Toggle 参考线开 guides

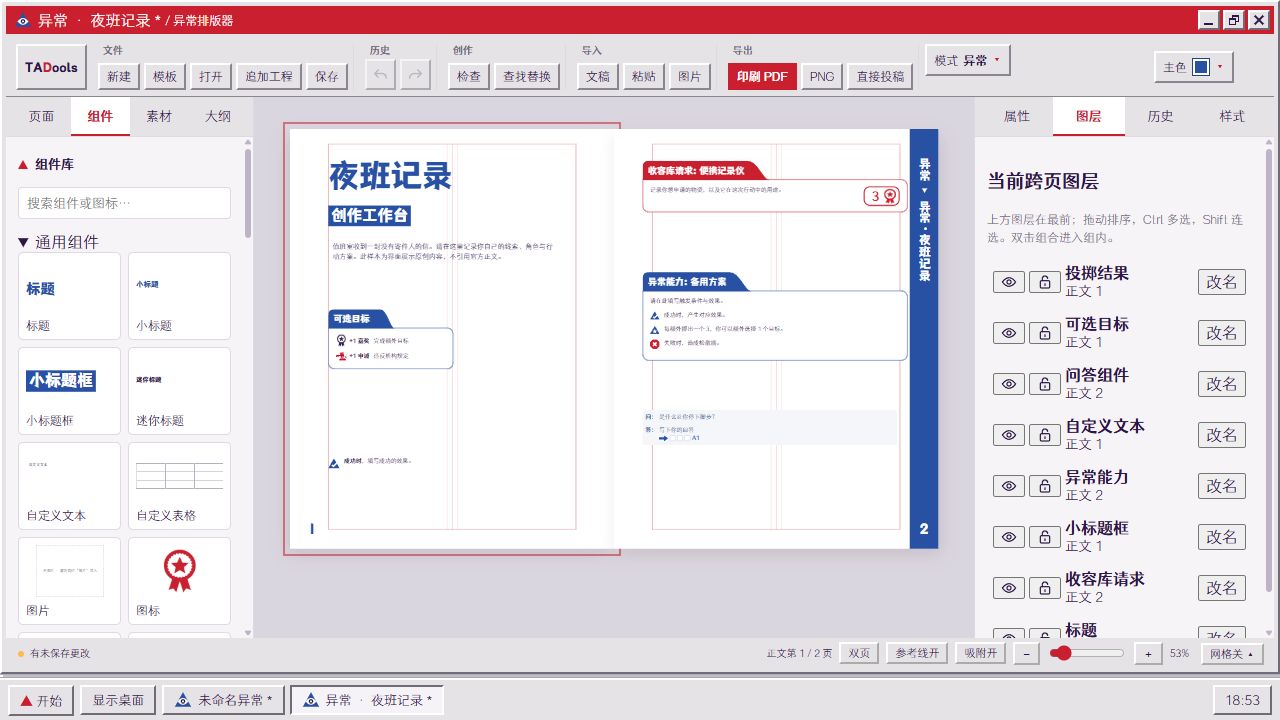pyautogui.click(x=917, y=653)
